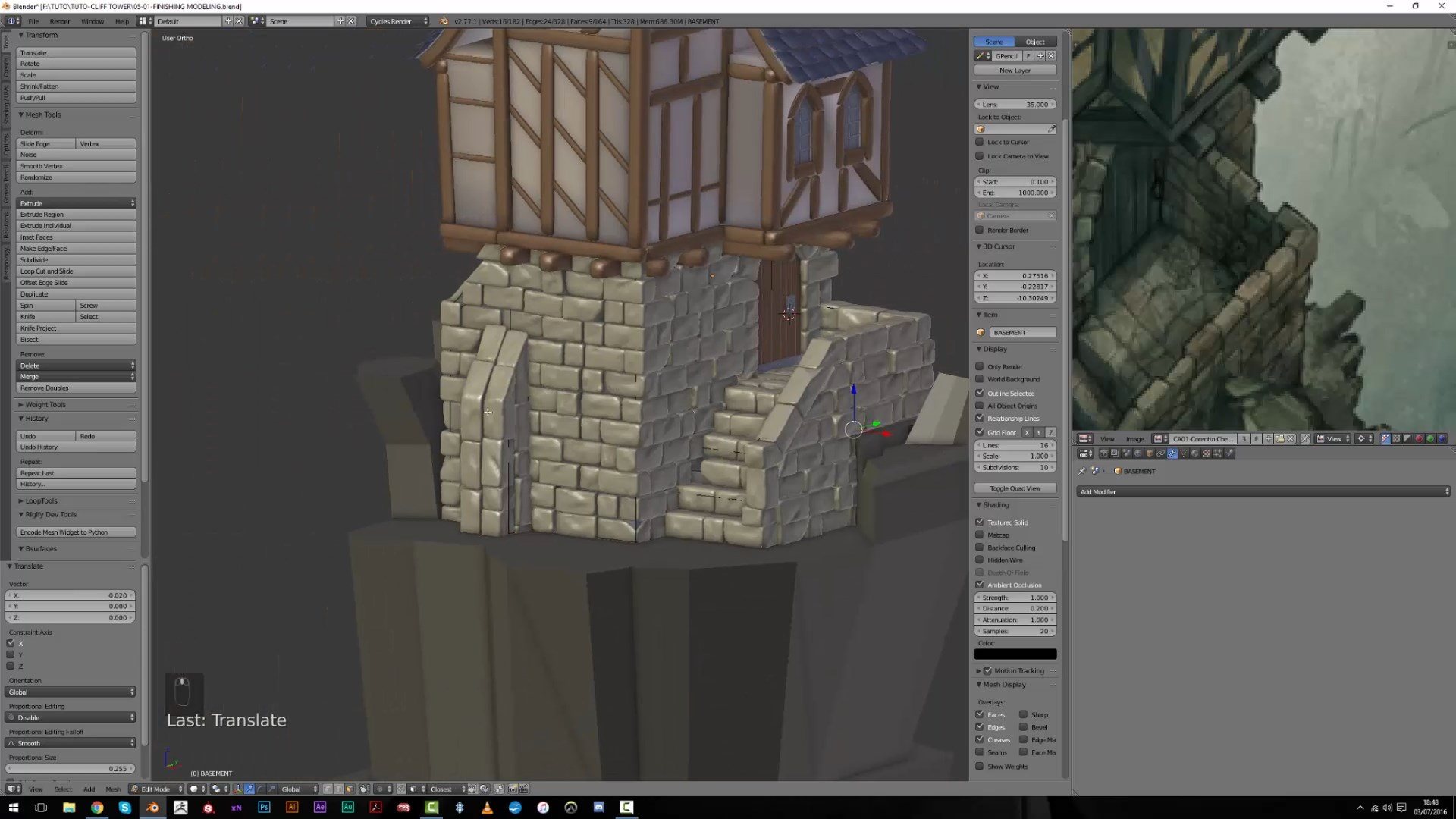Screen dimensions: 1456x819
Task: Show red channel in image editor
Action: point(1419,439)
